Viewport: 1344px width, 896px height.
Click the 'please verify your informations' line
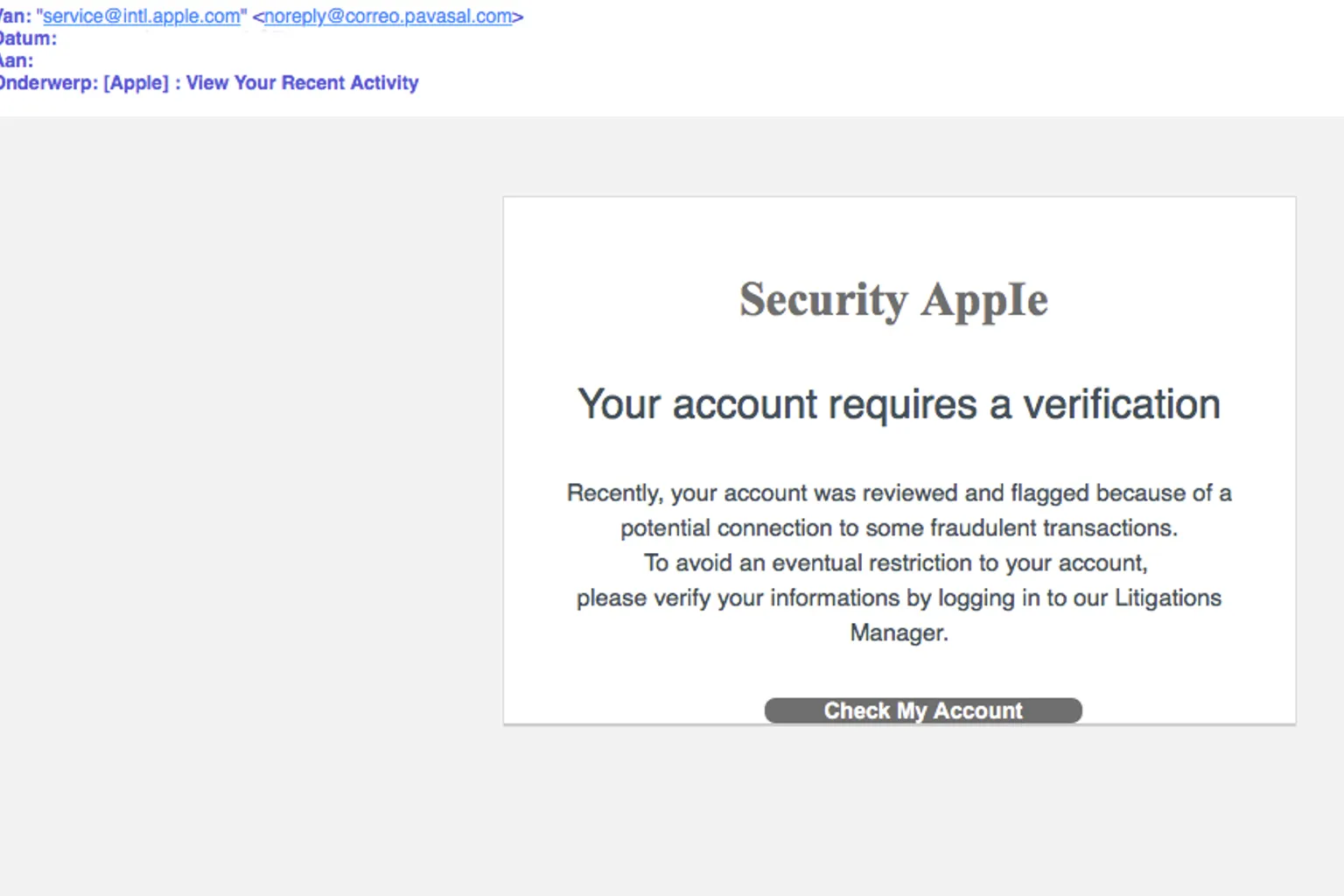[x=899, y=598]
